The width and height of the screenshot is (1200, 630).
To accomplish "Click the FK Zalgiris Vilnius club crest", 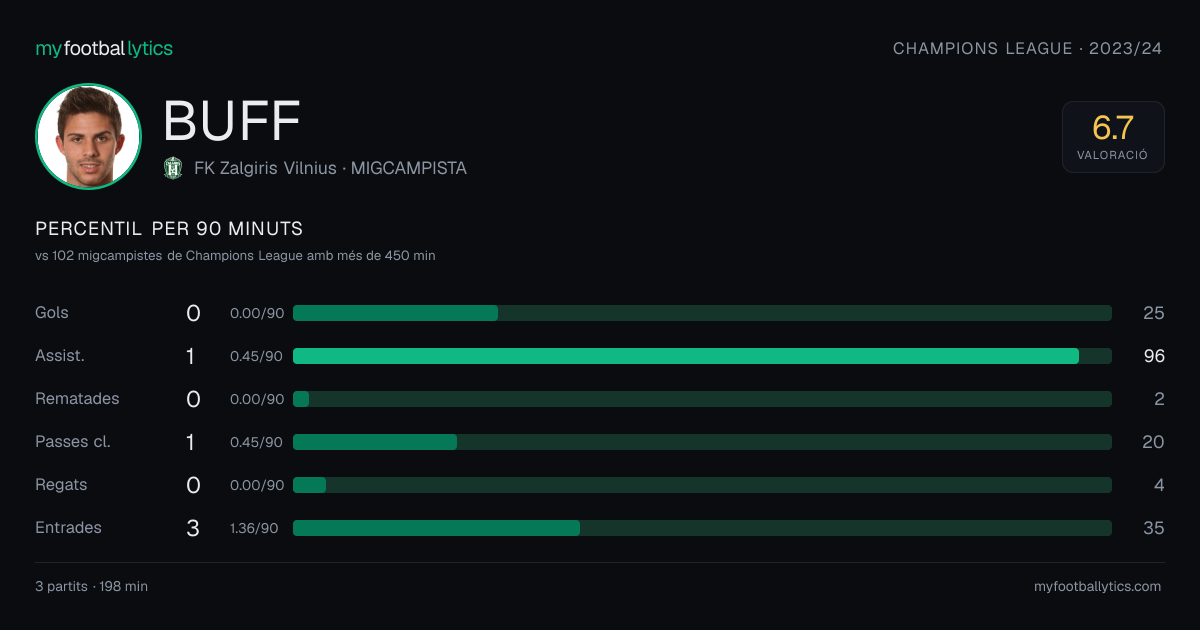I will click(x=173, y=168).
